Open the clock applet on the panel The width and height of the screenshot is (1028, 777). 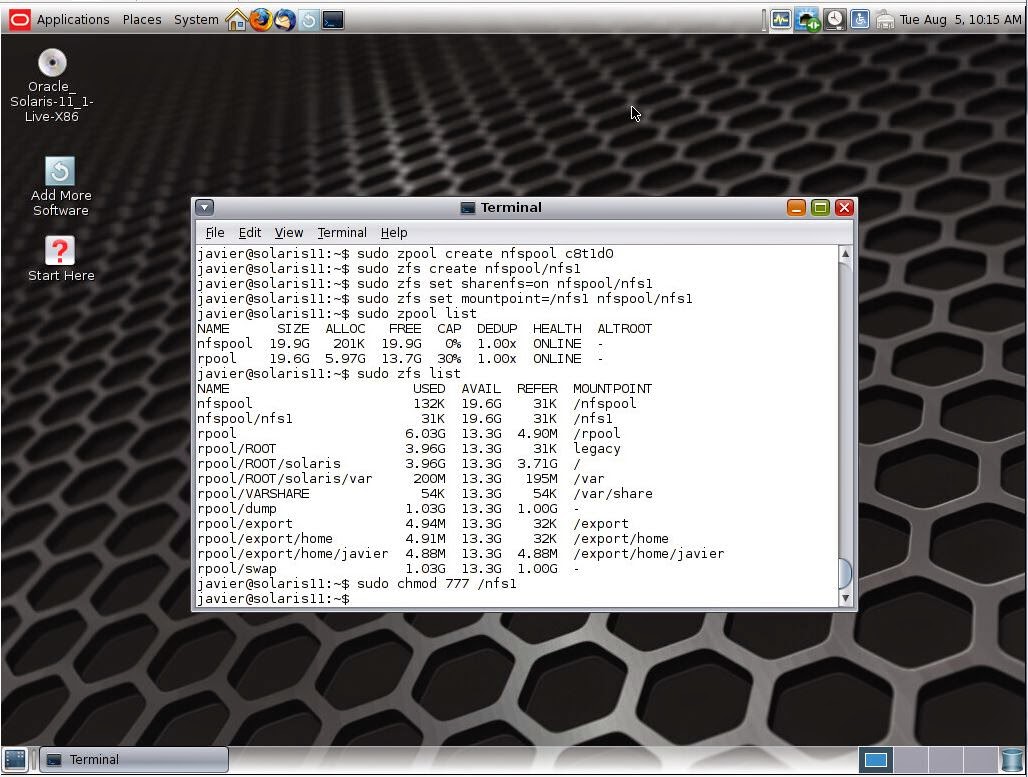834,19
